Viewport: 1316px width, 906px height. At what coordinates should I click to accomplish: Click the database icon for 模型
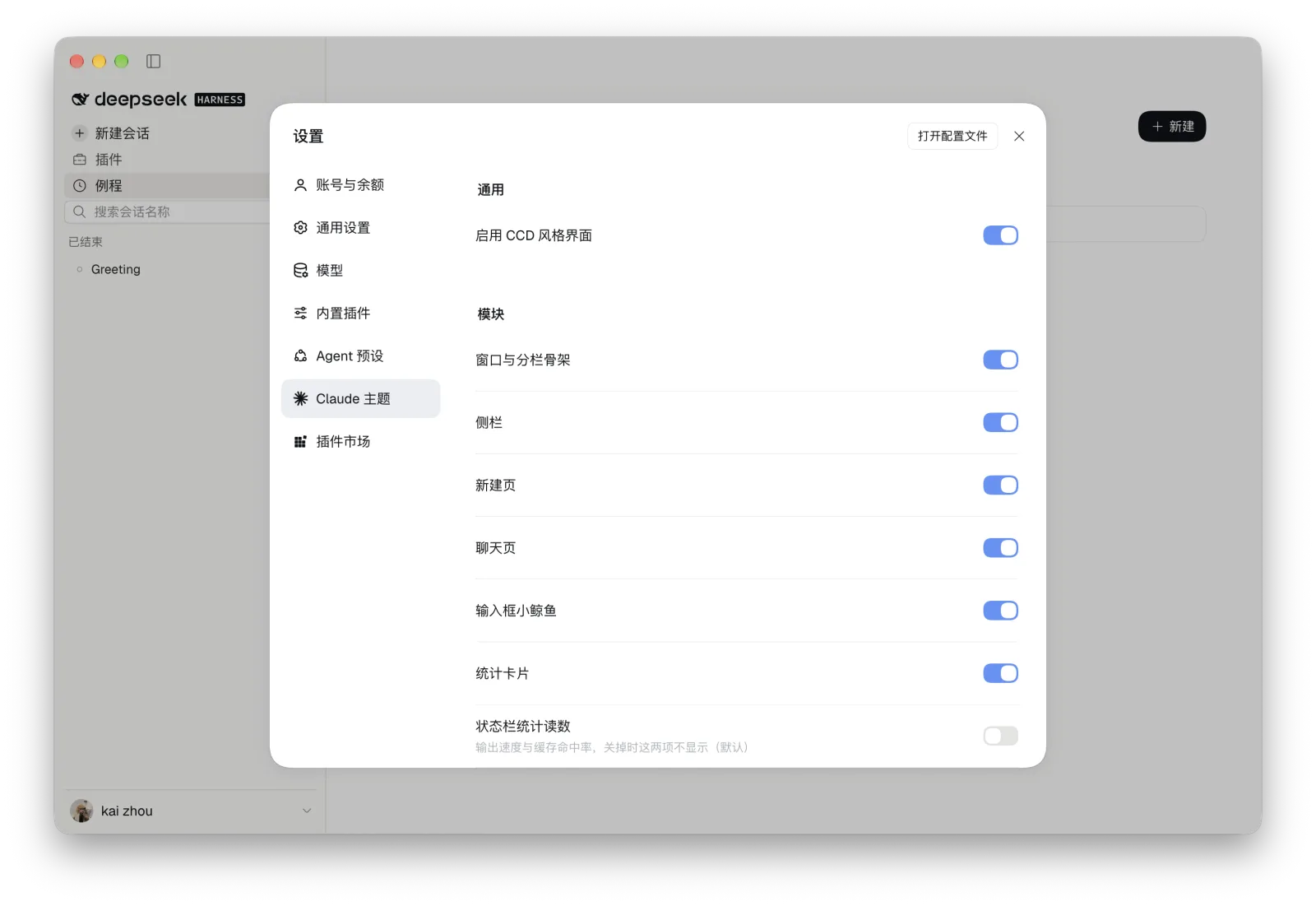click(300, 270)
